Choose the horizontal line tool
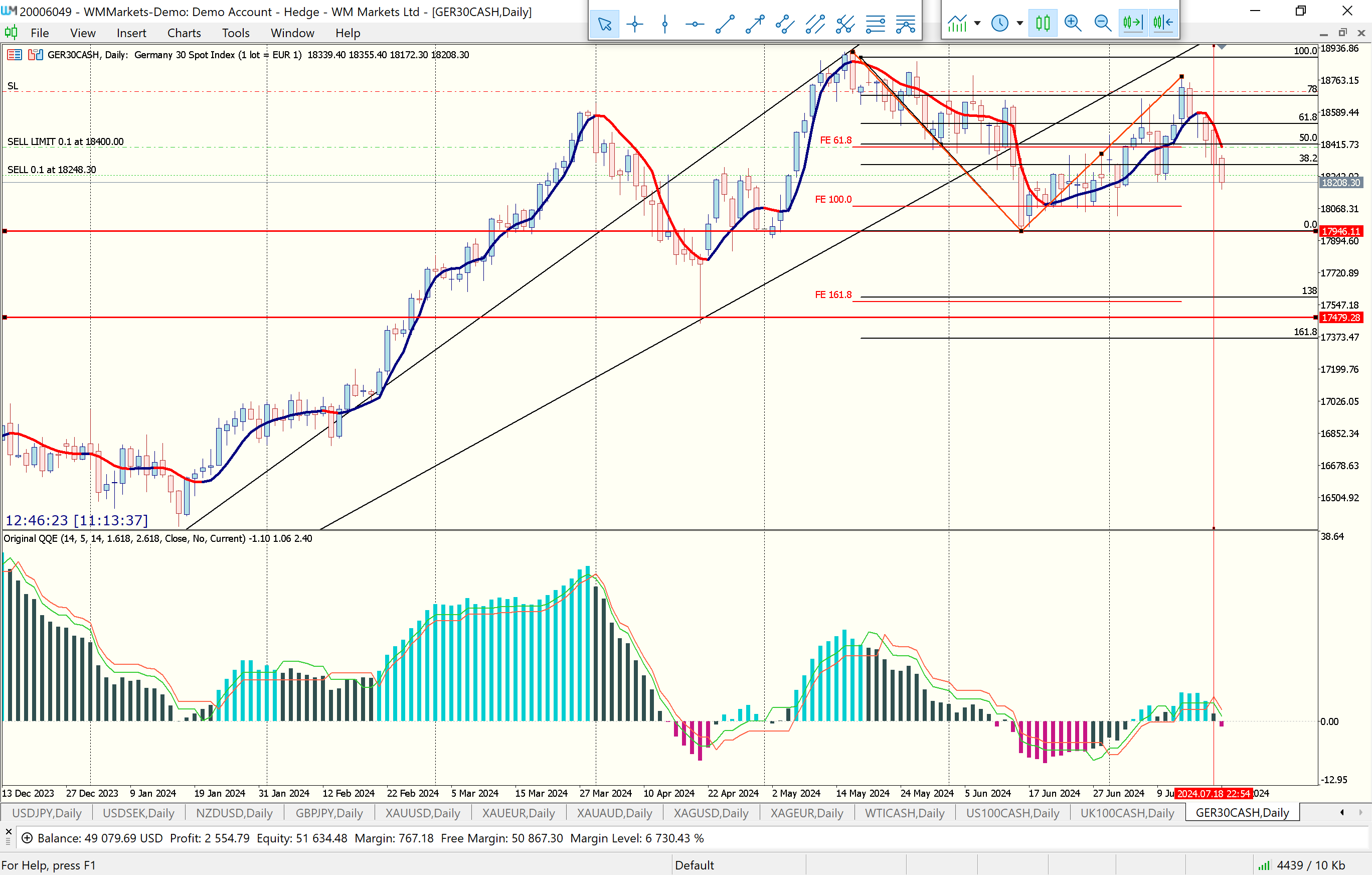Image resolution: width=1372 pixels, height=875 pixels. (695, 24)
